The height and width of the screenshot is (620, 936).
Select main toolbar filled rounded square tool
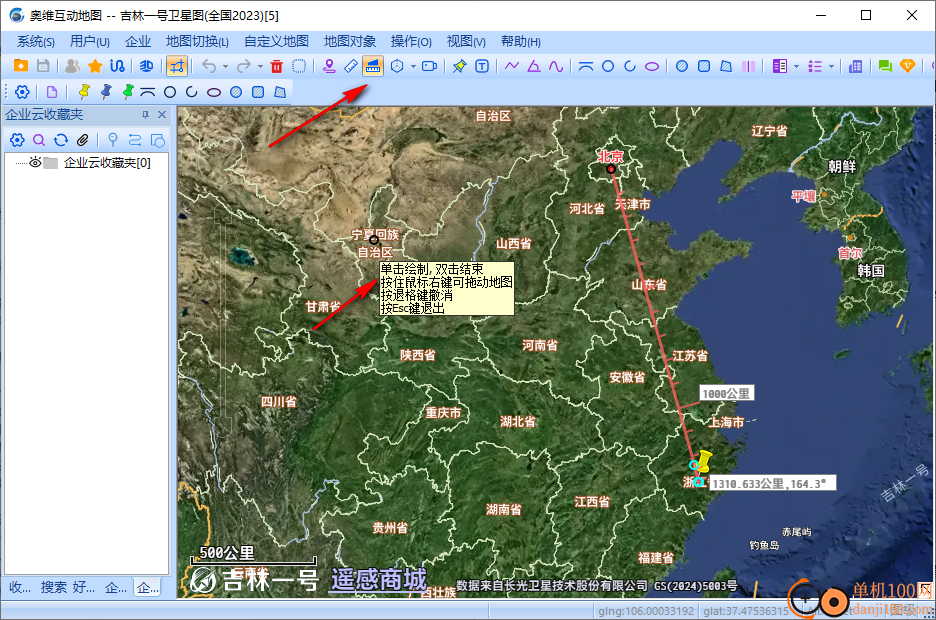pyautogui.click(x=704, y=66)
